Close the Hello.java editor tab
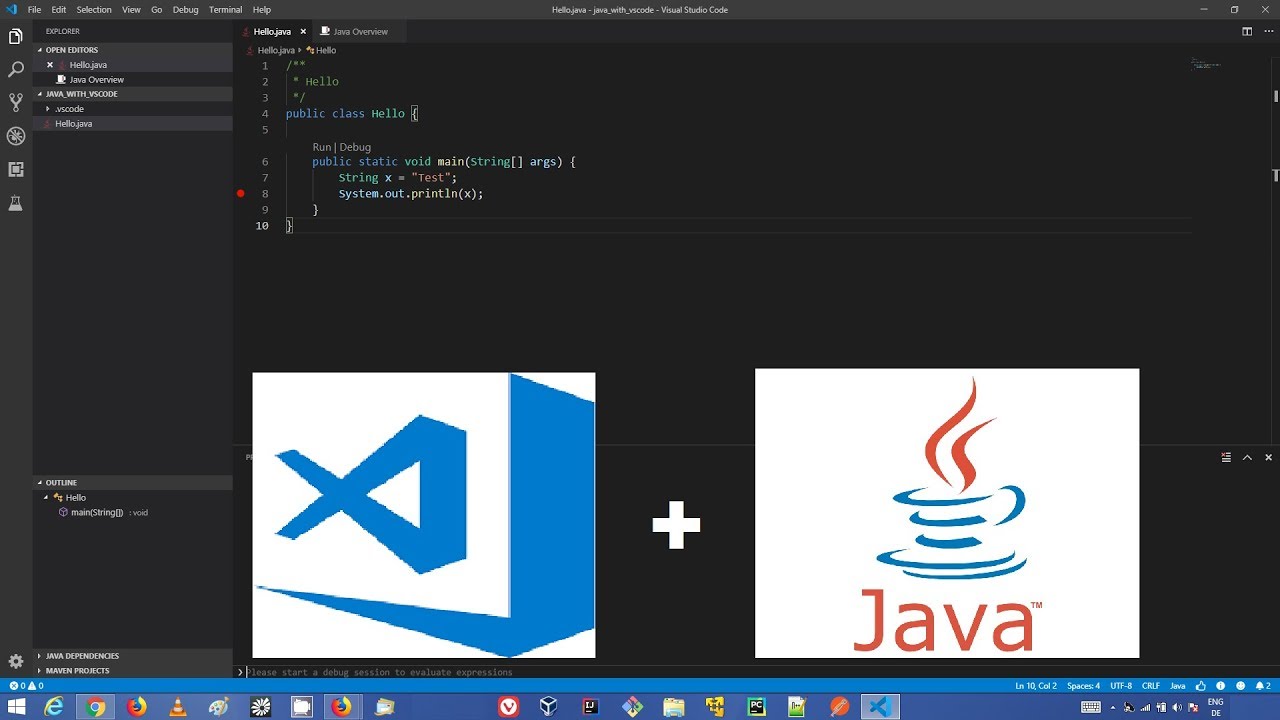The width and height of the screenshot is (1280, 720). pos(303,32)
